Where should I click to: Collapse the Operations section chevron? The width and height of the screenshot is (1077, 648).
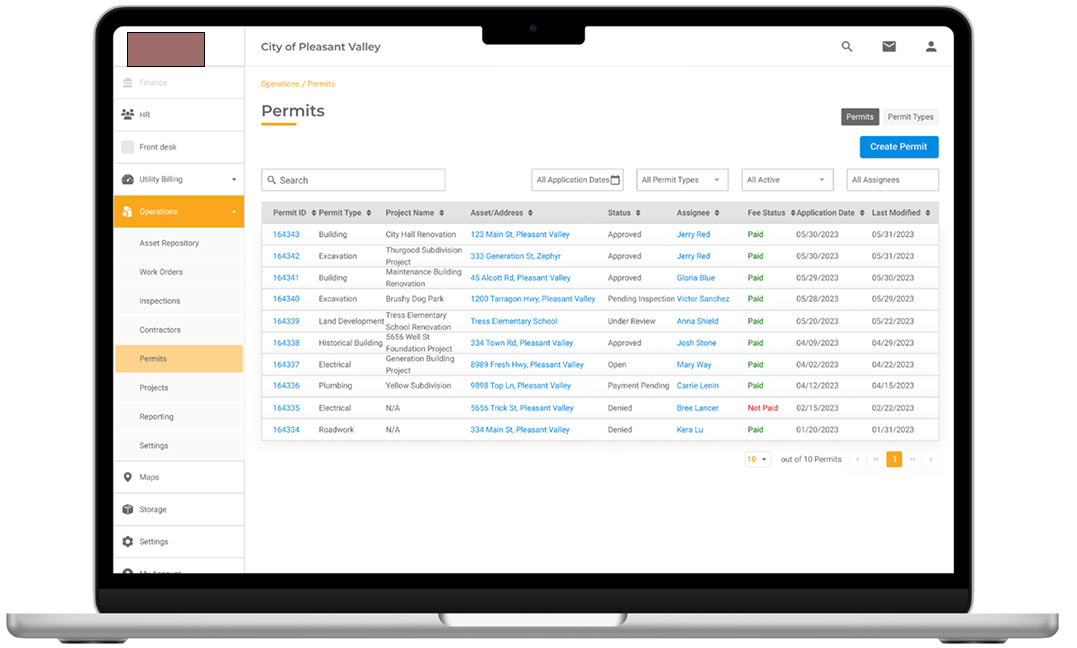point(233,211)
